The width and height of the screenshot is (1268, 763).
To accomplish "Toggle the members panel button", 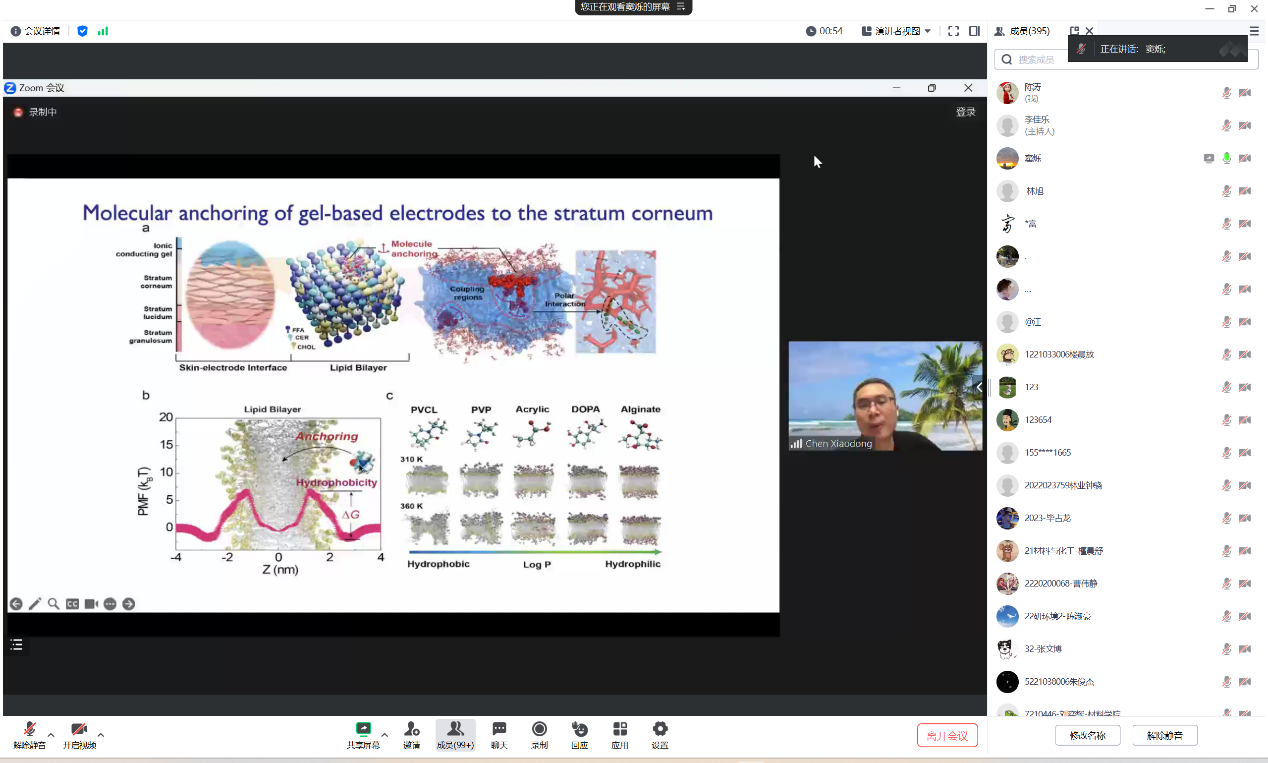I will click(455, 734).
